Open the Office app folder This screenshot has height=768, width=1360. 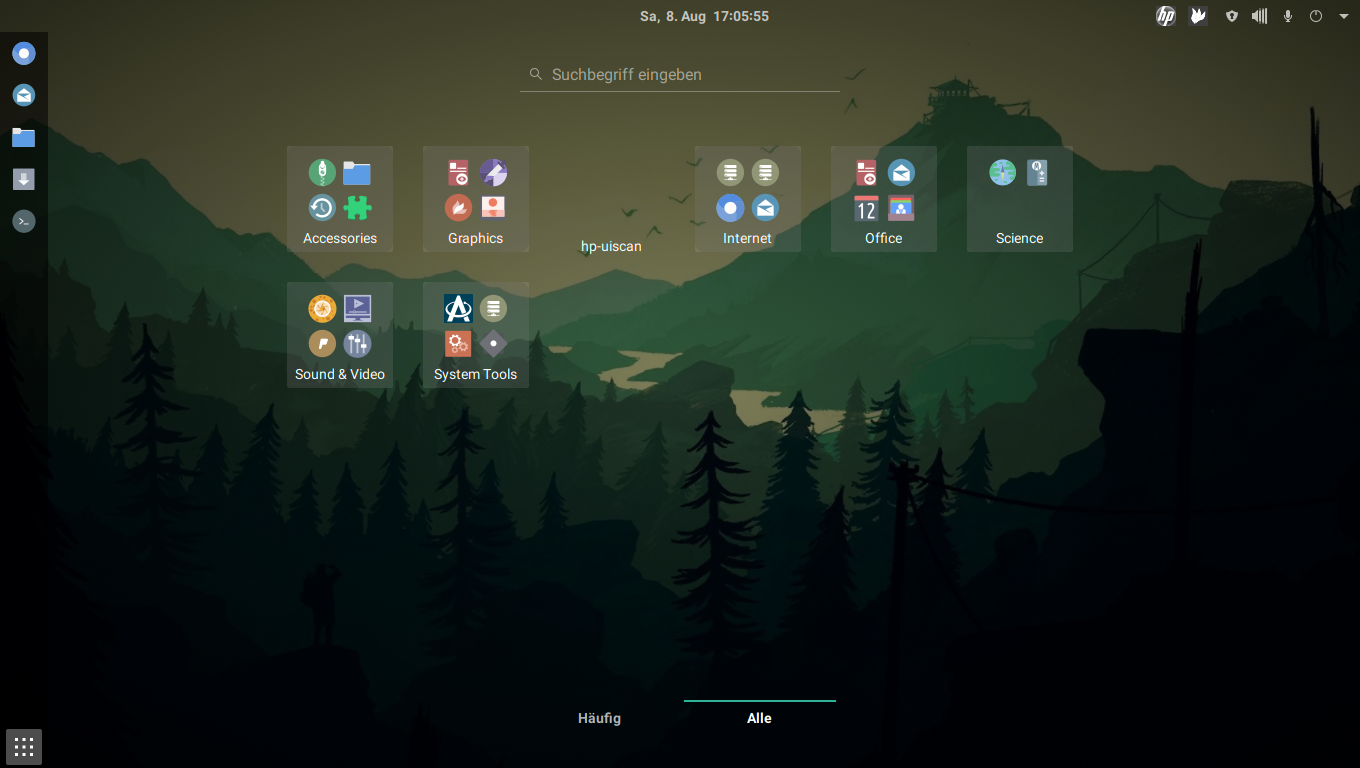(x=884, y=199)
